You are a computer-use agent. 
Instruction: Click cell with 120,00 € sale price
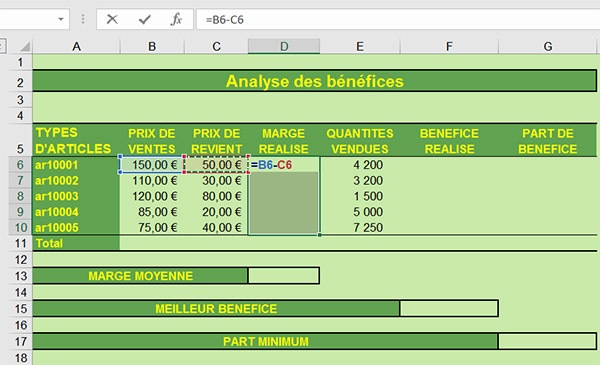tap(152, 196)
